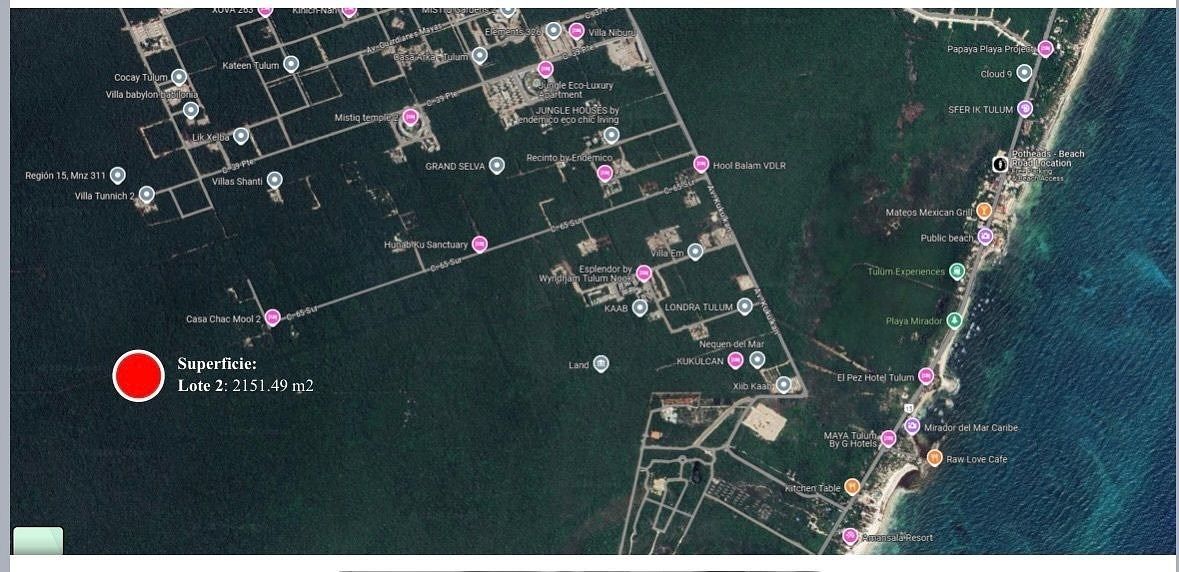Image resolution: width=1179 pixels, height=572 pixels.
Task: Open the Mateos Mexican Grill restaurant pin
Action: [984, 211]
